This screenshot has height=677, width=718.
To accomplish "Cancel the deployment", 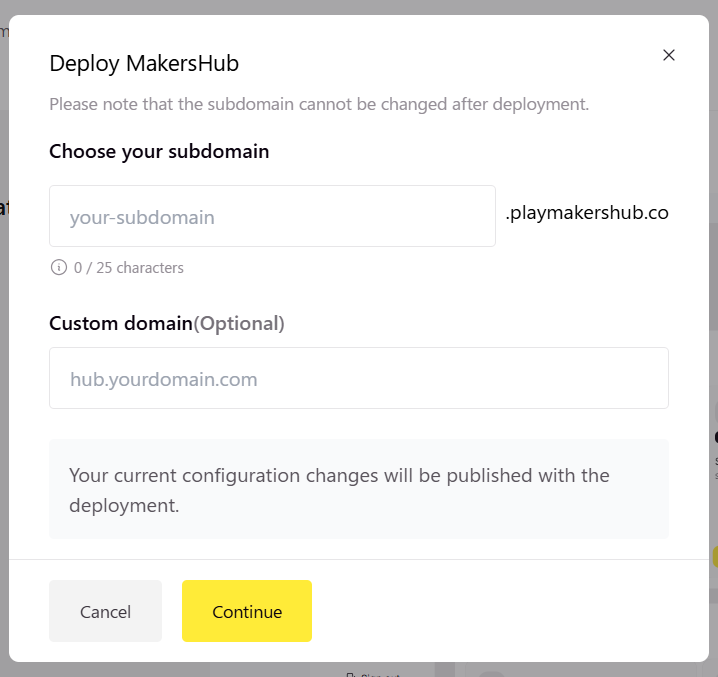I will [105, 611].
